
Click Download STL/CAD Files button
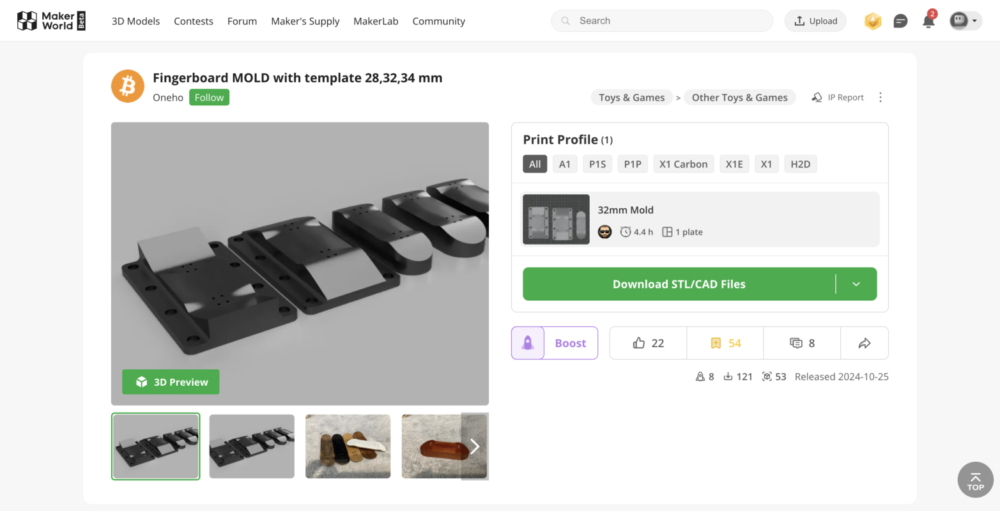pyautogui.click(x=679, y=284)
